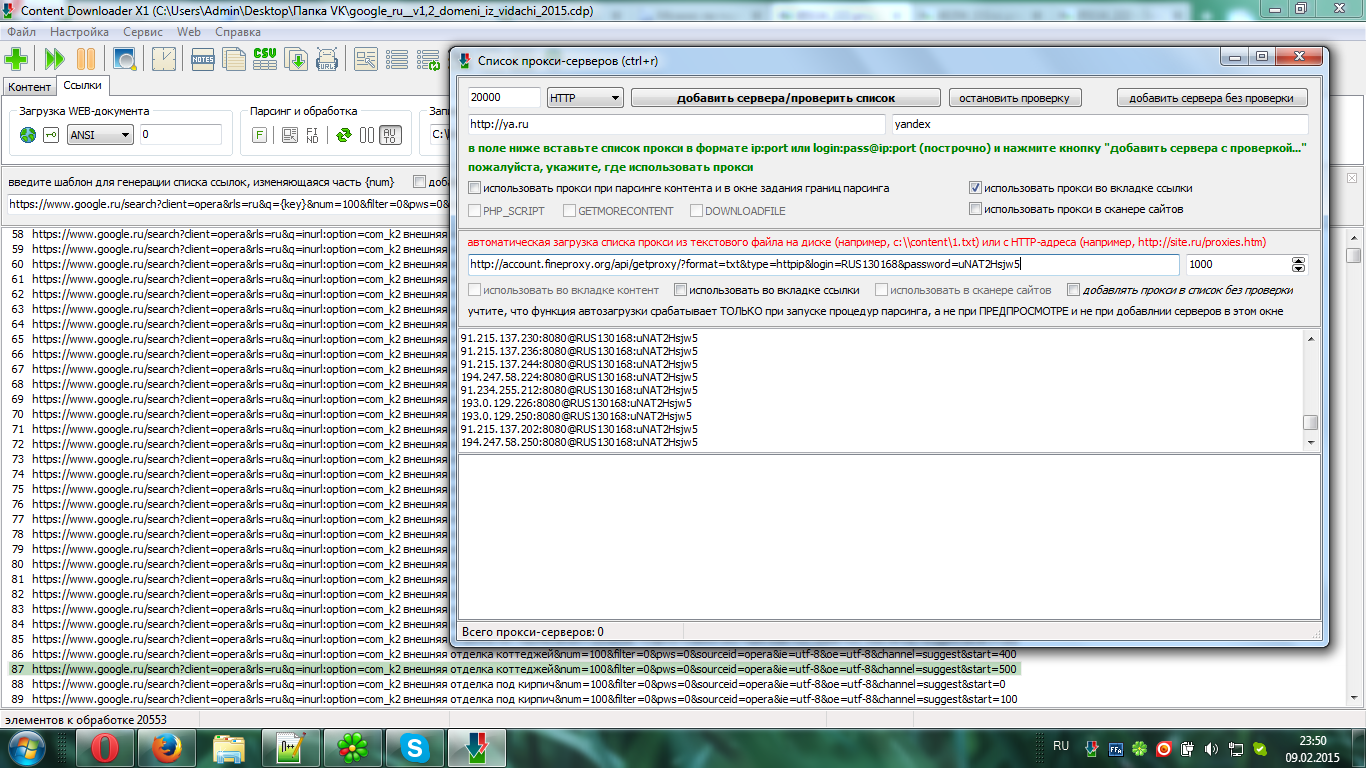Click the volume speaker tray icon
Image resolution: width=1366 pixels, height=768 pixels.
click(x=1212, y=748)
